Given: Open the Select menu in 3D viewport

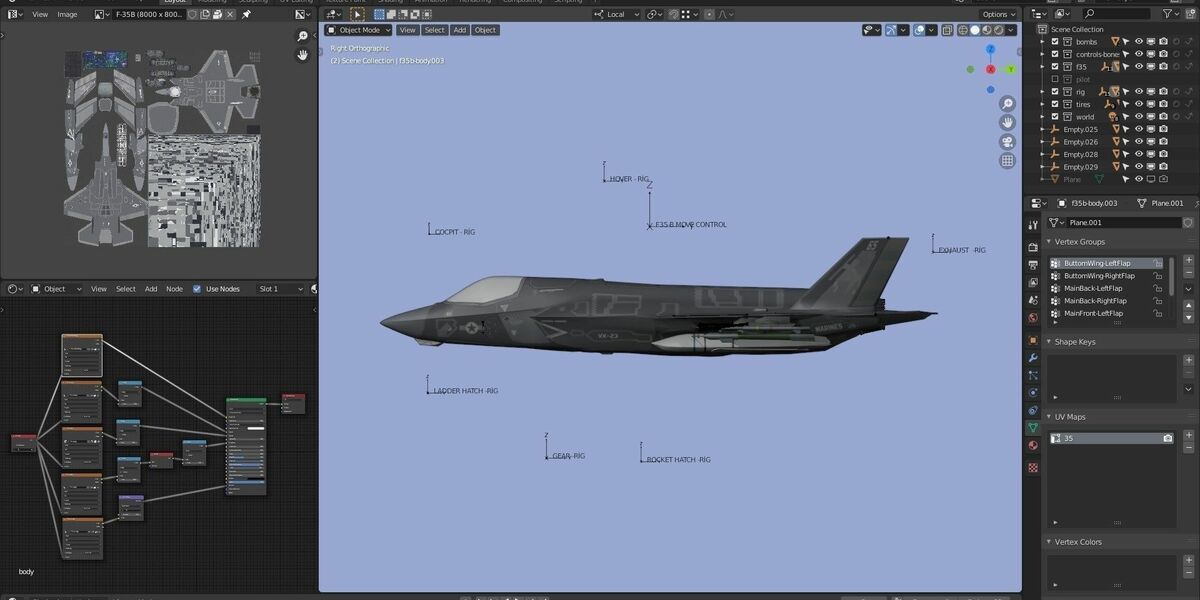Looking at the screenshot, I should tap(434, 30).
